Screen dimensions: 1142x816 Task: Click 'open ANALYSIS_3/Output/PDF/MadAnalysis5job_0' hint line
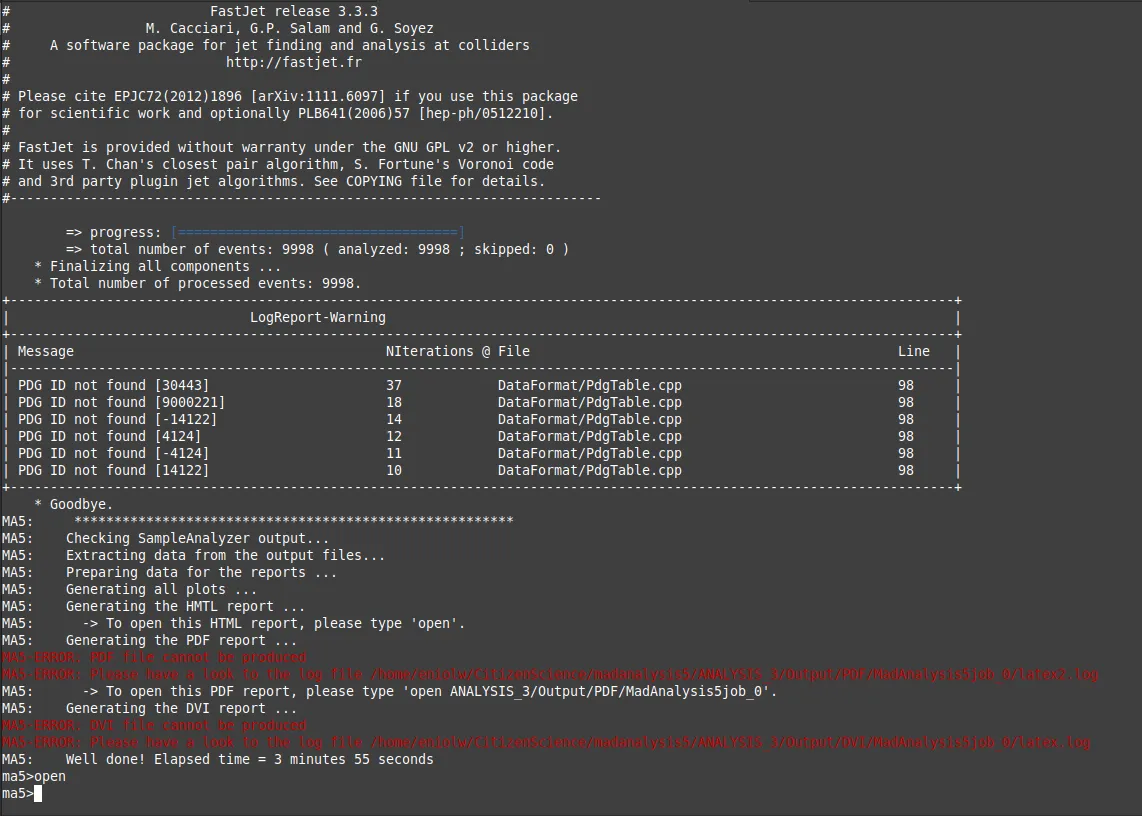[430, 691]
